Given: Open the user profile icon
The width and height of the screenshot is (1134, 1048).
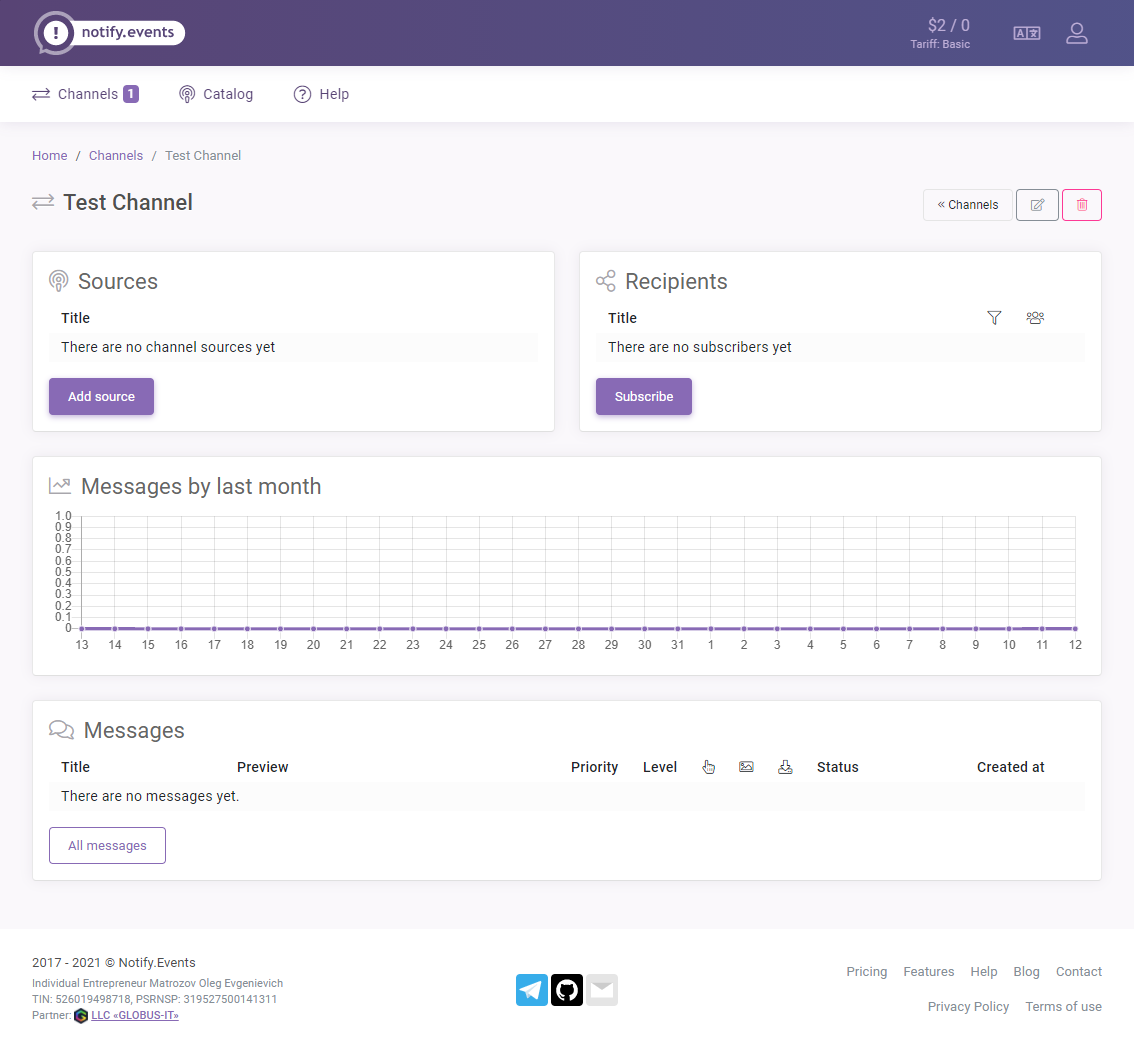Looking at the screenshot, I should coord(1076,33).
